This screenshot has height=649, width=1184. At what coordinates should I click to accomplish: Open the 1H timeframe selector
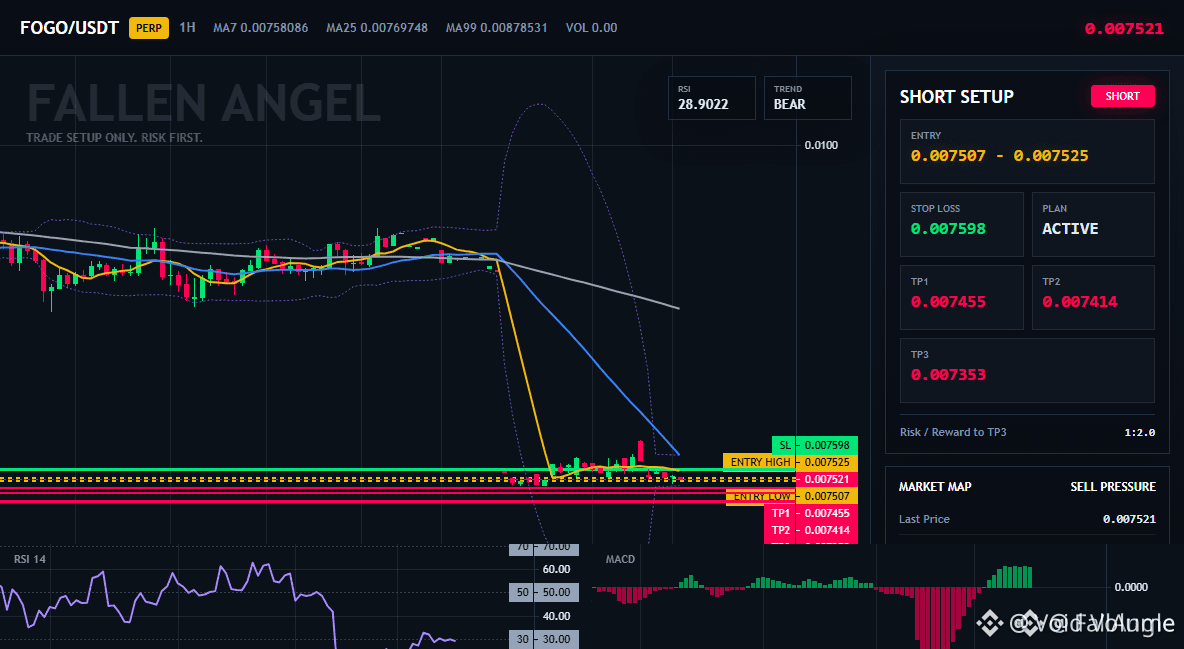(x=187, y=27)
